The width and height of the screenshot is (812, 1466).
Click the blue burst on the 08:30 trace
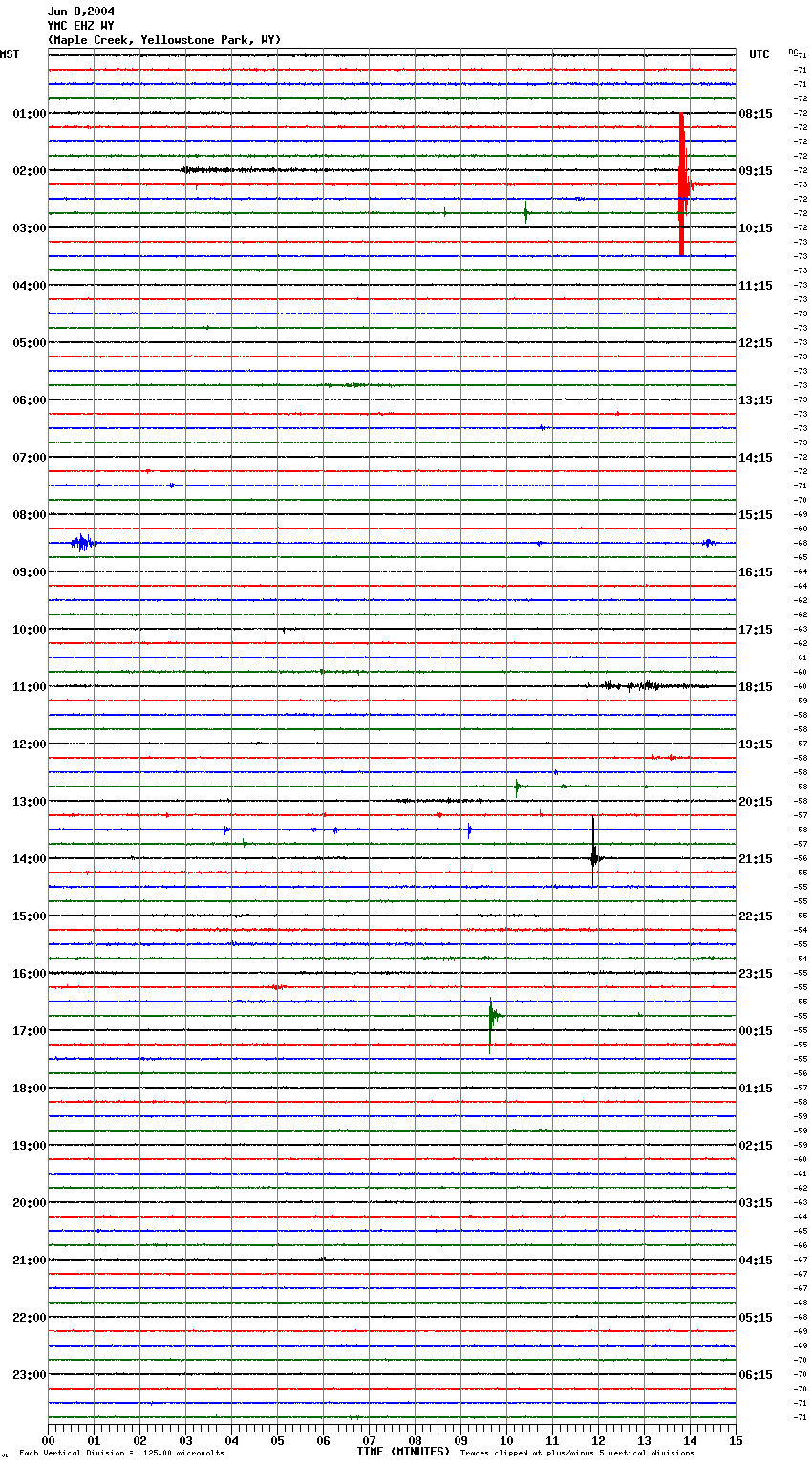[x=83, y=543]
